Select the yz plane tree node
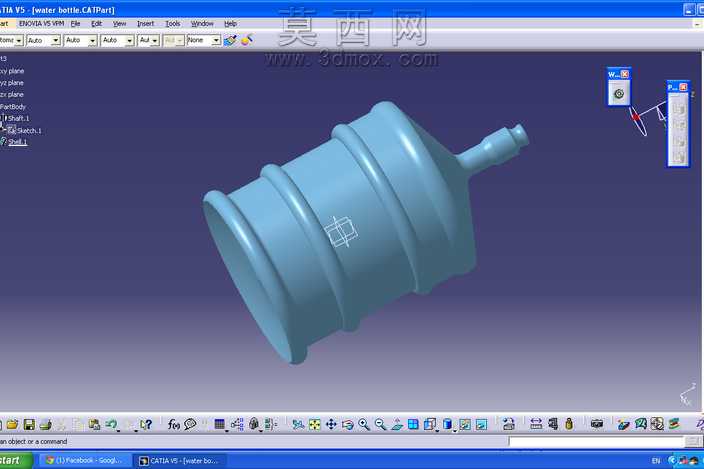This screenshot has height=469, width=704. (x=12, y=83)
